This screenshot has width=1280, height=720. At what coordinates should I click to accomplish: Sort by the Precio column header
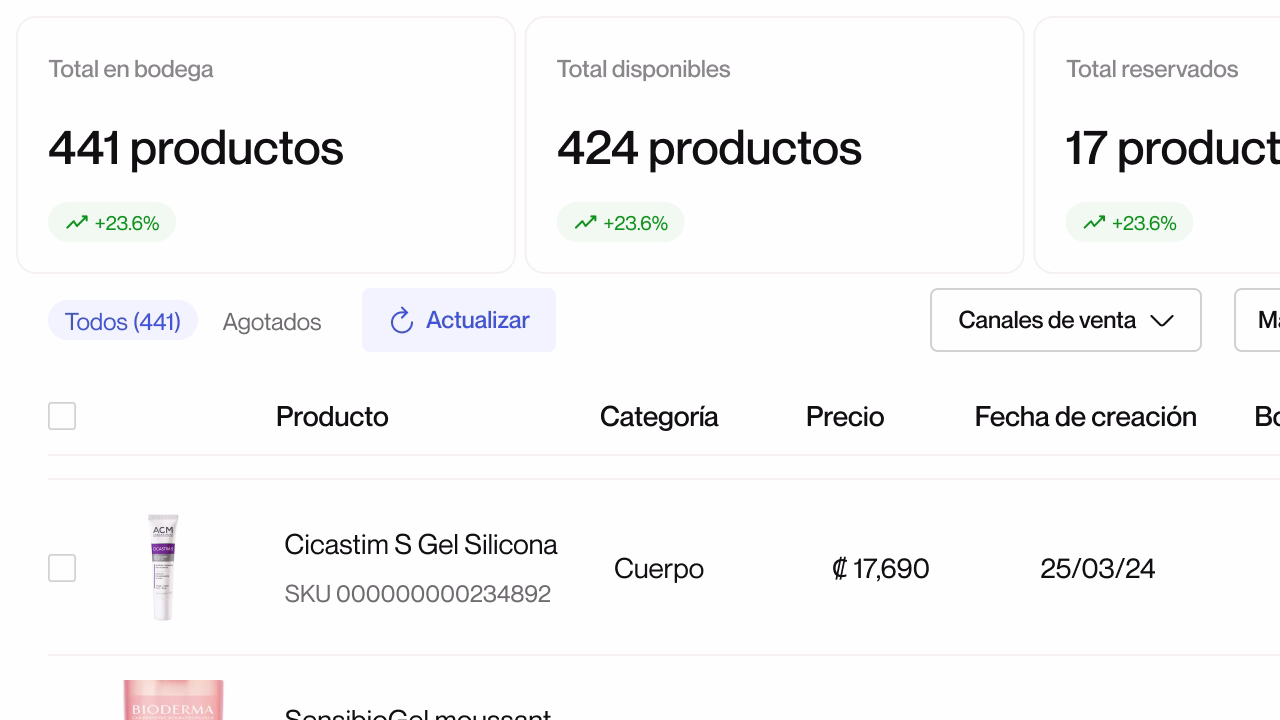[x=845, y=416]
